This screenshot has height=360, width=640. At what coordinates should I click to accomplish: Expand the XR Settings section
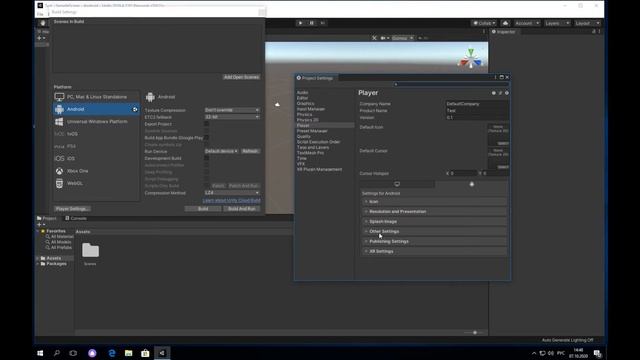click(434, 251)
